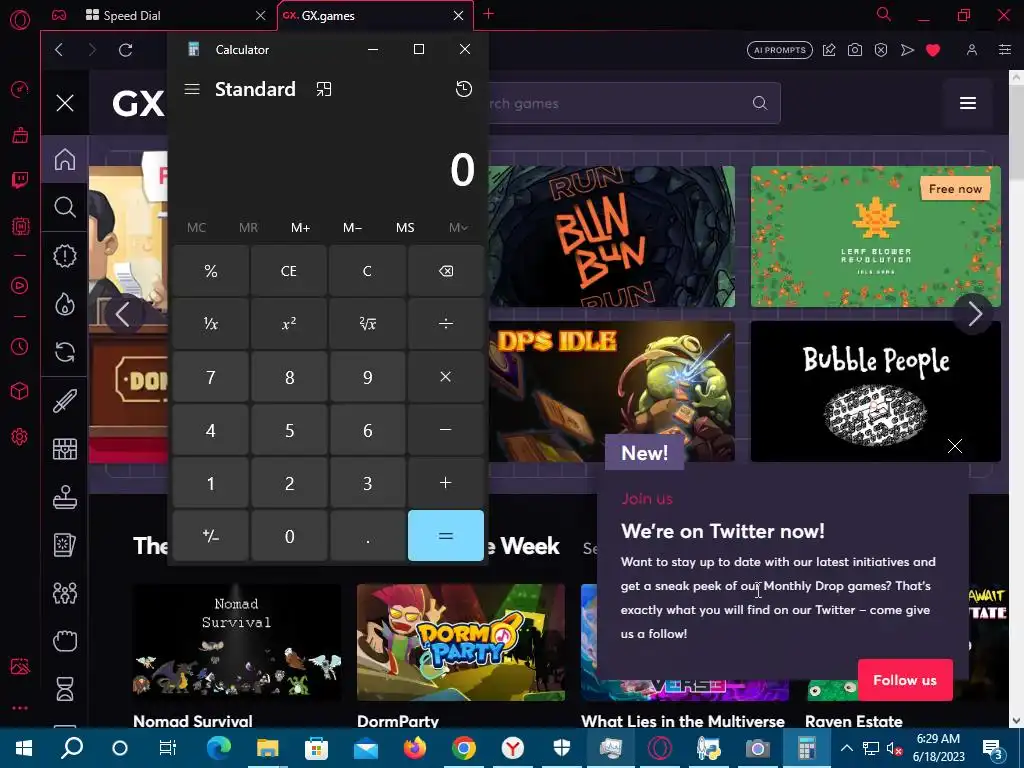Show previous carousel slide arrow

click(123, 314)
